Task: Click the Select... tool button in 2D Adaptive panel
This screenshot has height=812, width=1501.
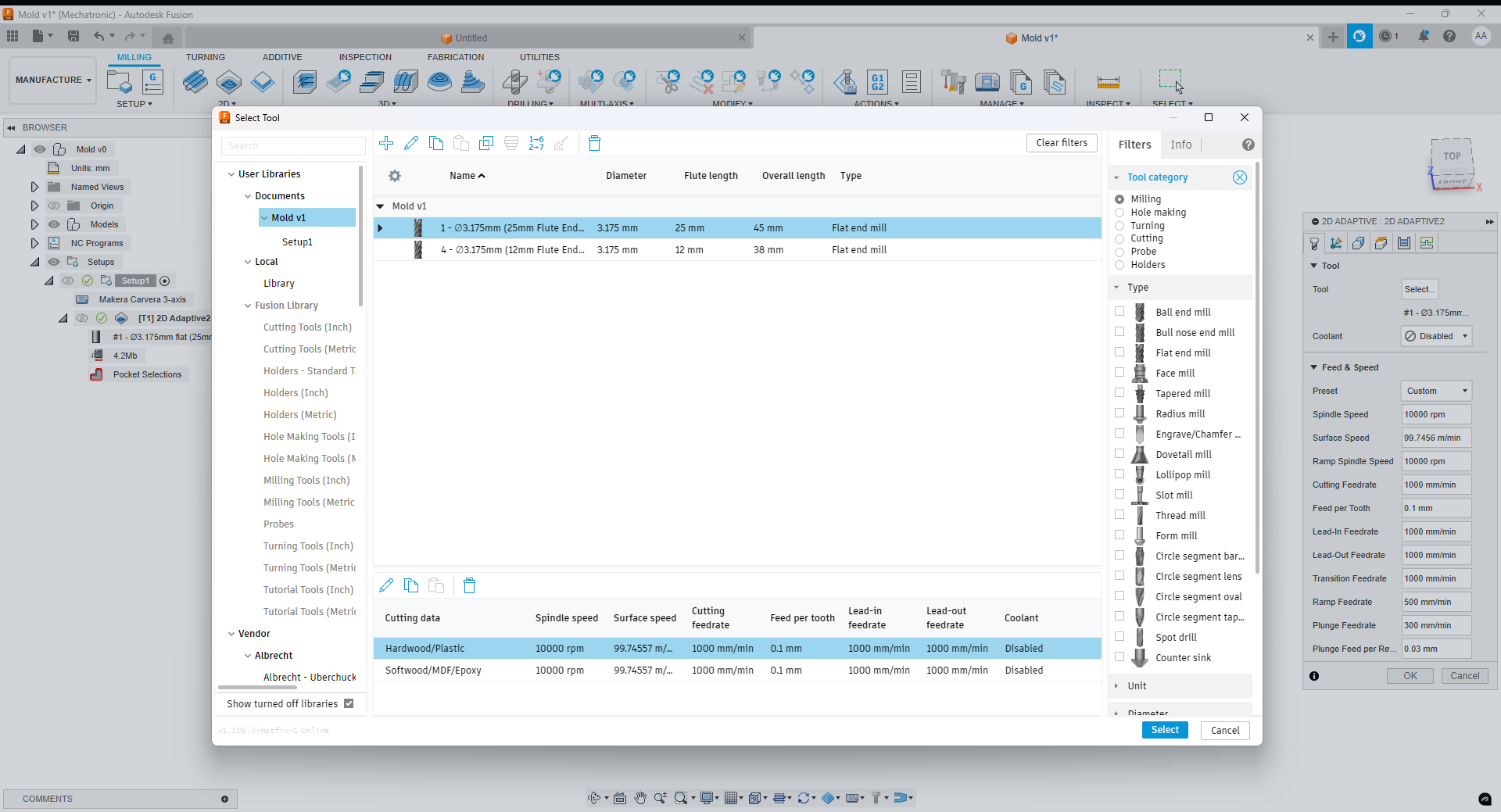Action: click(1419, 289)
